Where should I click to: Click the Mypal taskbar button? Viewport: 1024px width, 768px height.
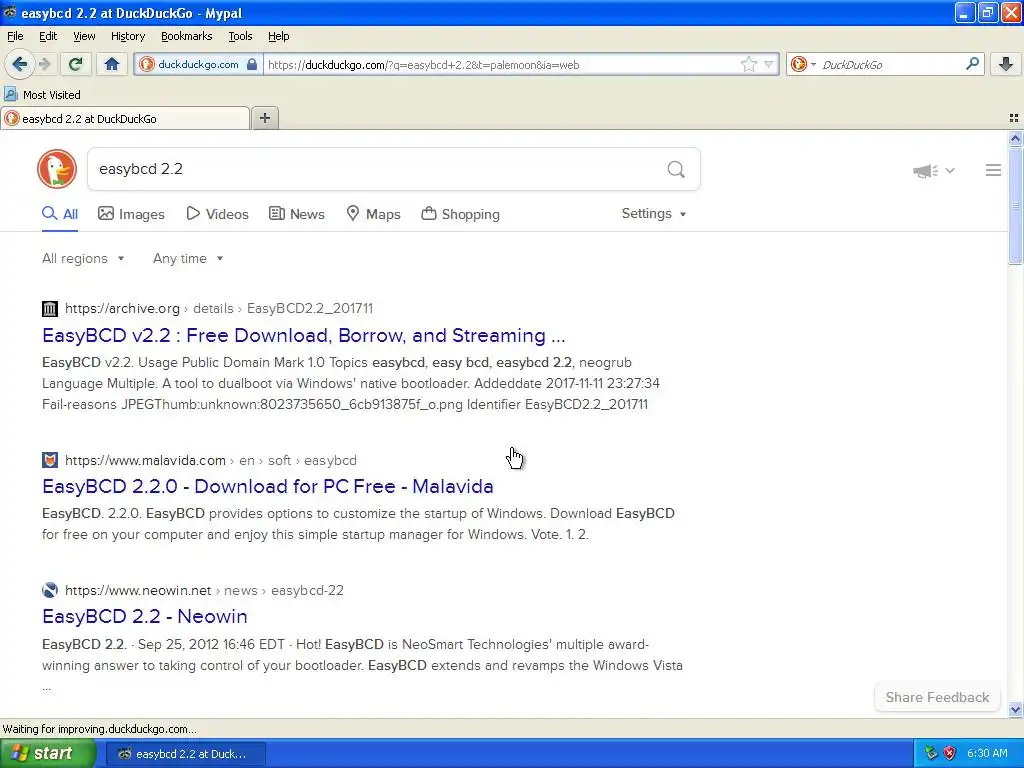[185, 754]
